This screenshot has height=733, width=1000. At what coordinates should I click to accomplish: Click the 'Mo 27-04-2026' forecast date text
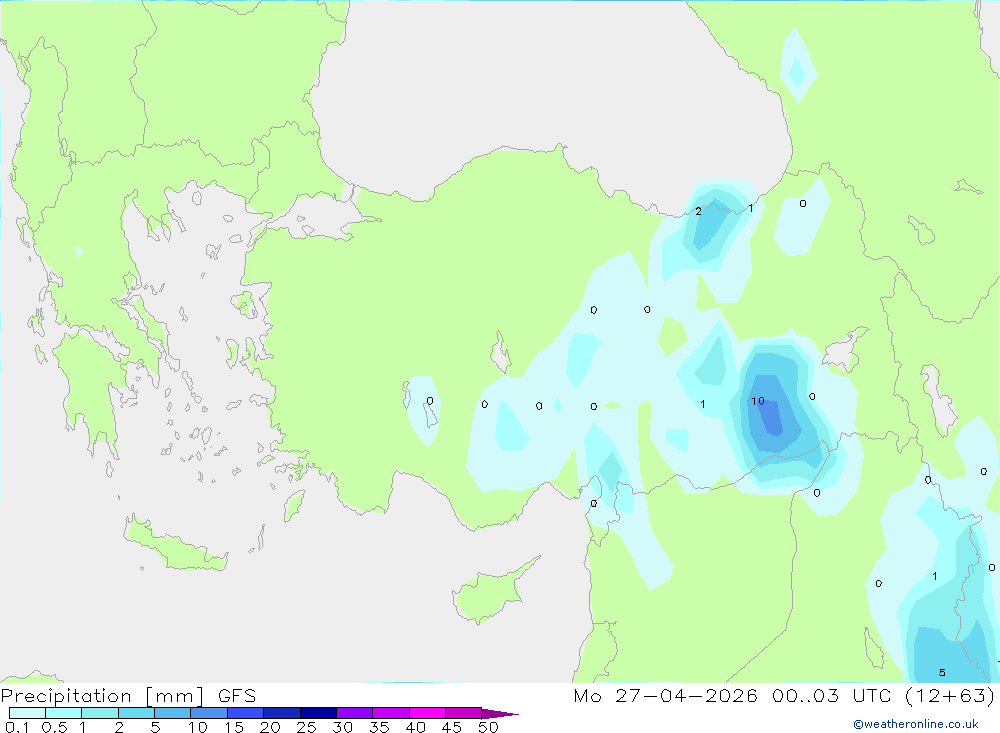665,695
